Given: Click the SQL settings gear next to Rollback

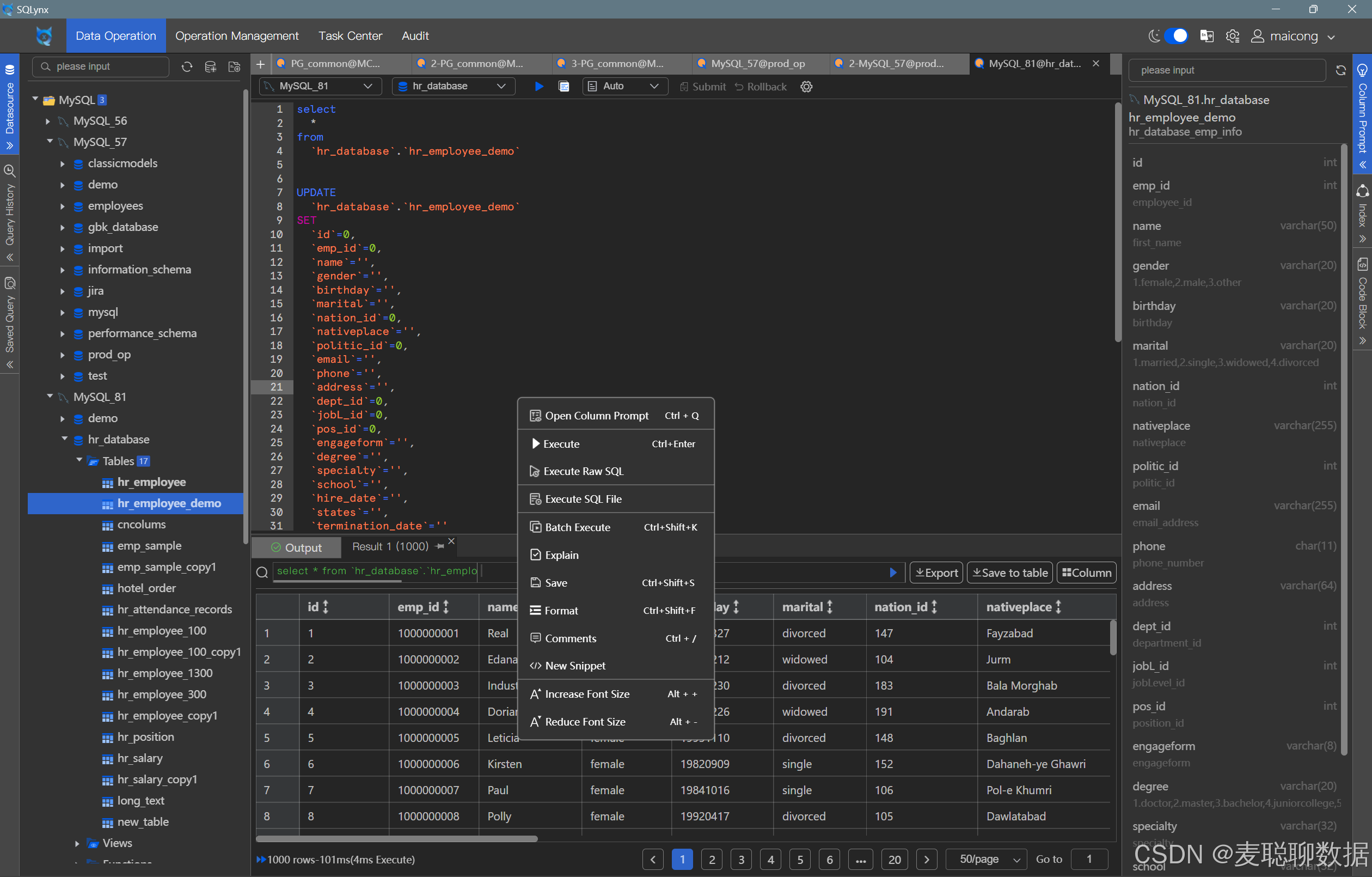Looking at the screenshot, I should (x=806, y=87).
